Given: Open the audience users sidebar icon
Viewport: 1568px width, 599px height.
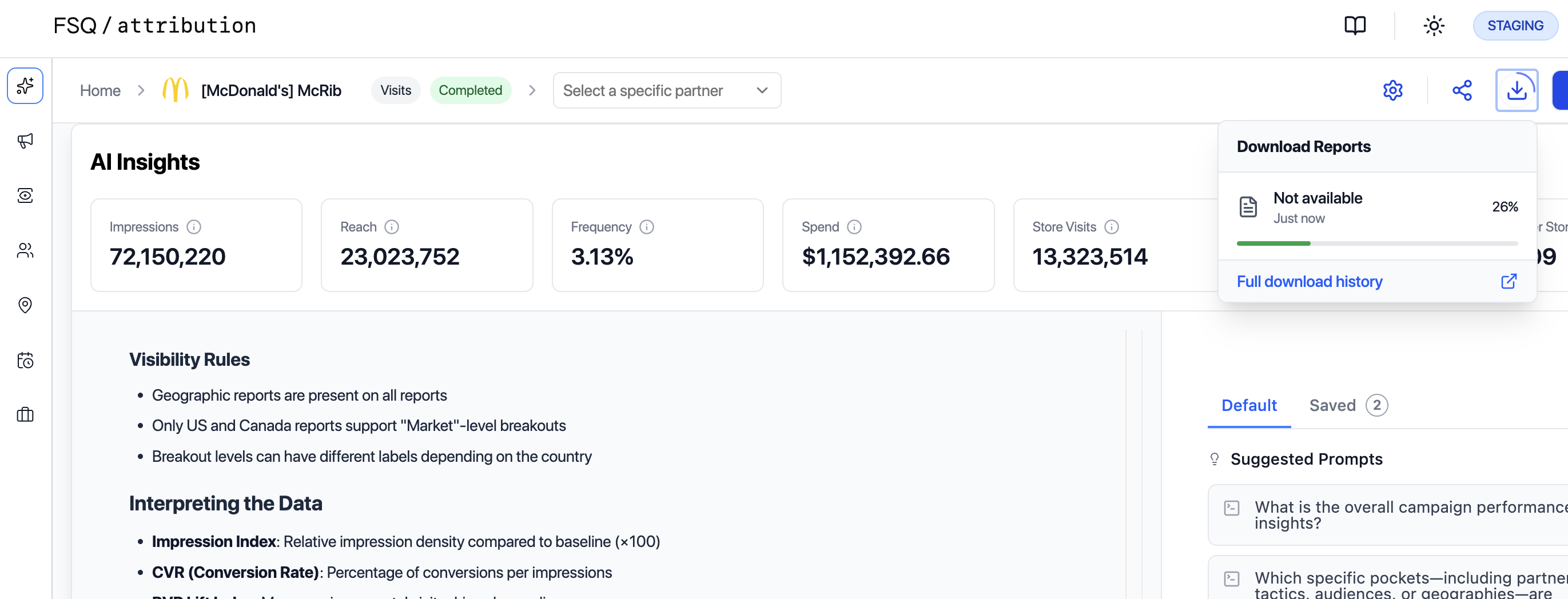Looking at the screenshot, I should pos(25,250).
